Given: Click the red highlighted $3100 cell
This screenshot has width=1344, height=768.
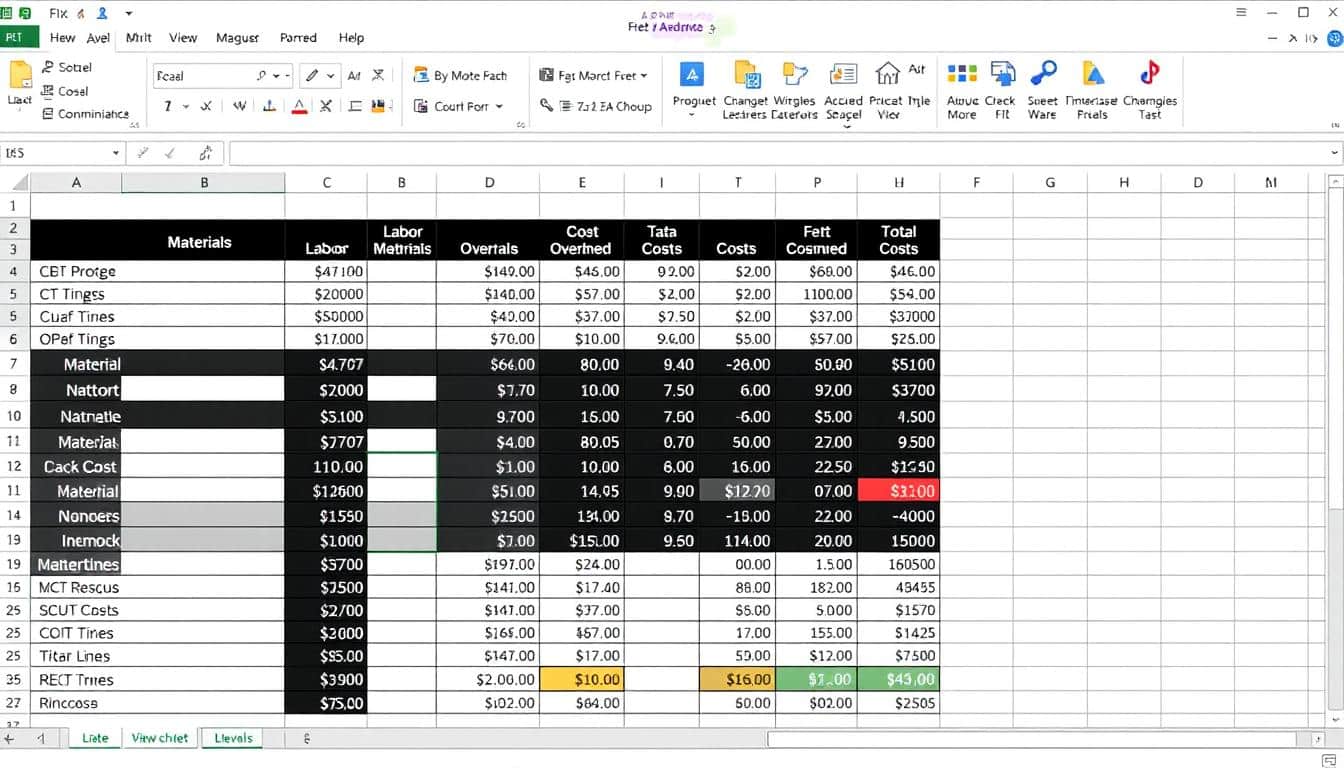Looking at the screenshot, I should [x=898, y=491].
